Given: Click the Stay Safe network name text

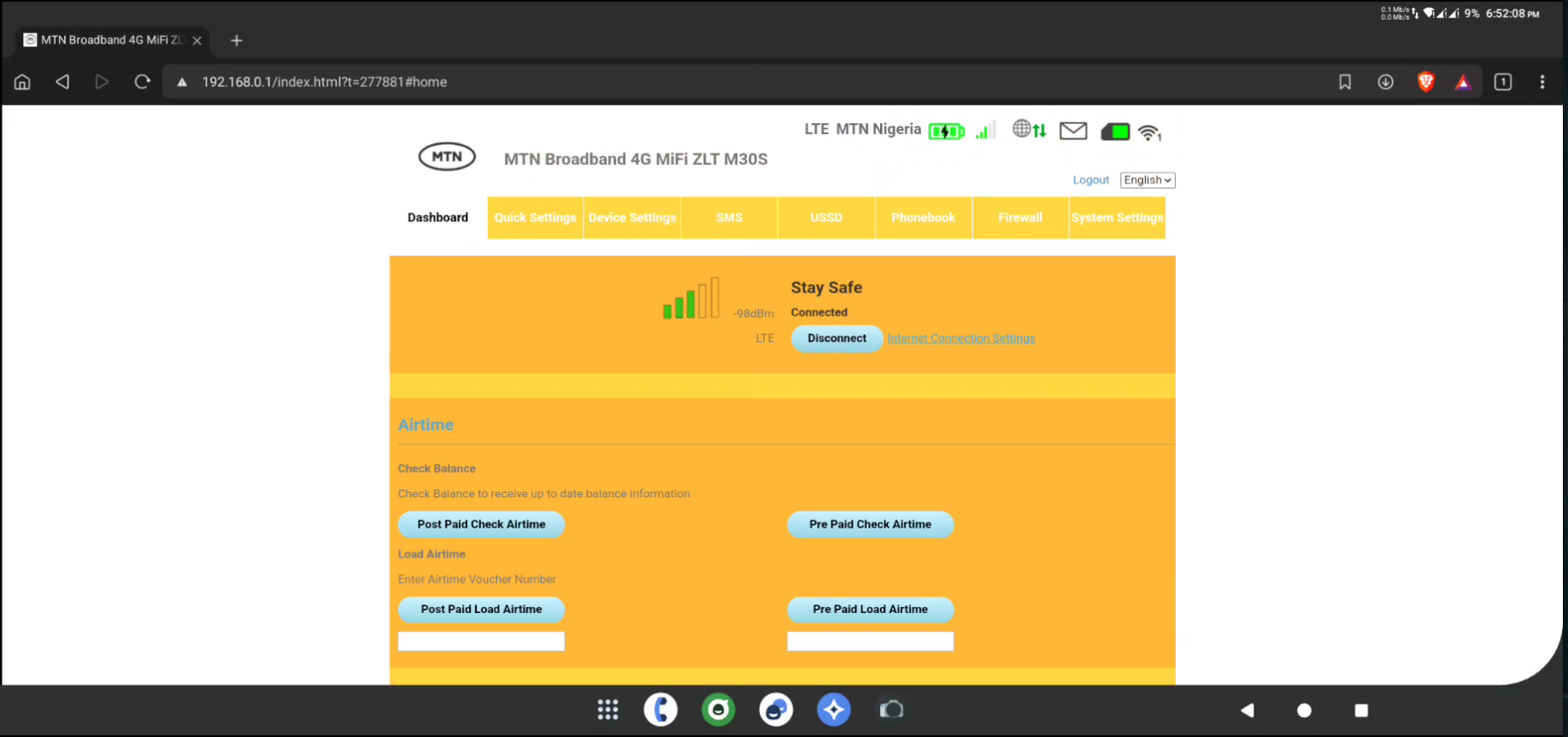Looking at the screenshot, I should [x=826, y=288].
